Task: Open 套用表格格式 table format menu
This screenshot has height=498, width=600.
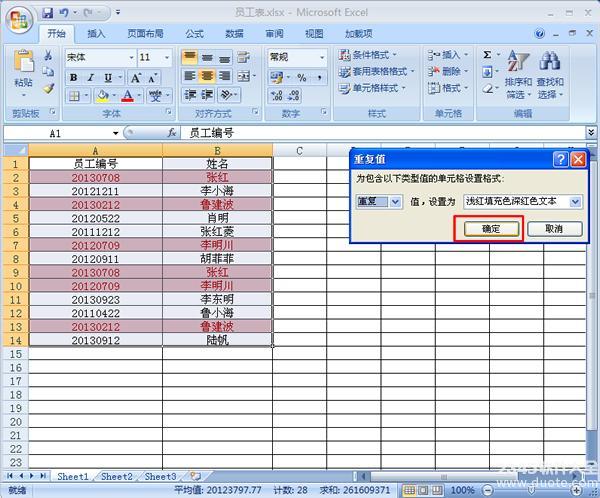Action: coord(377,72)
